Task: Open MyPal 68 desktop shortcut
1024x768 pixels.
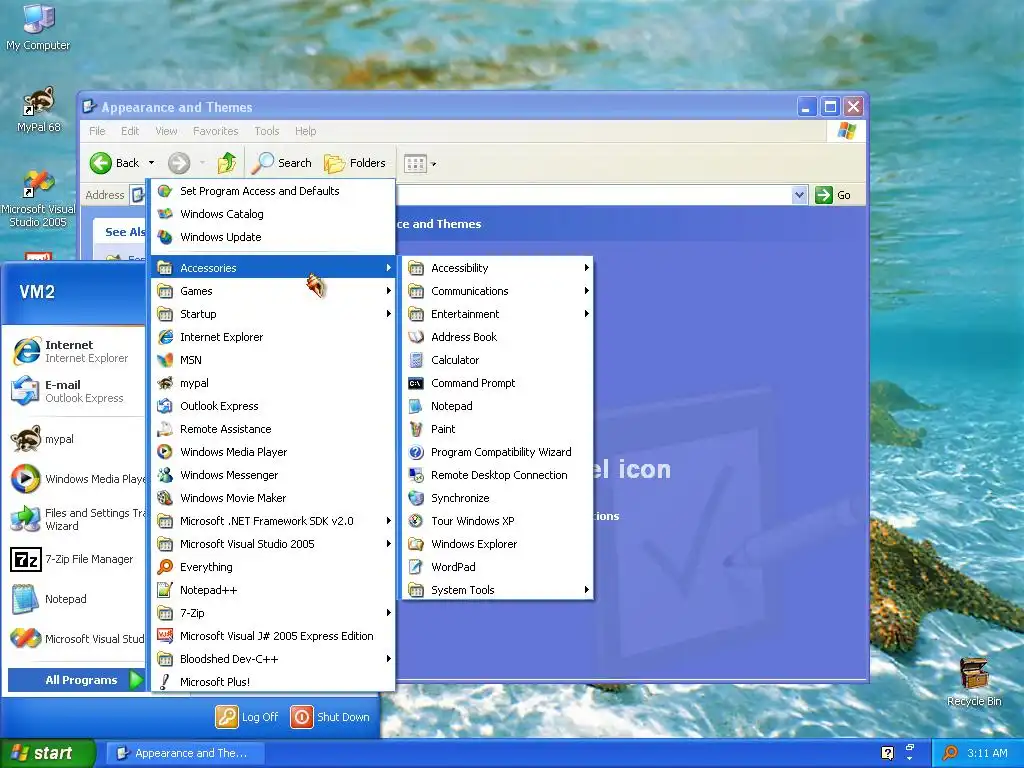Action: click(x=39, y=111)
